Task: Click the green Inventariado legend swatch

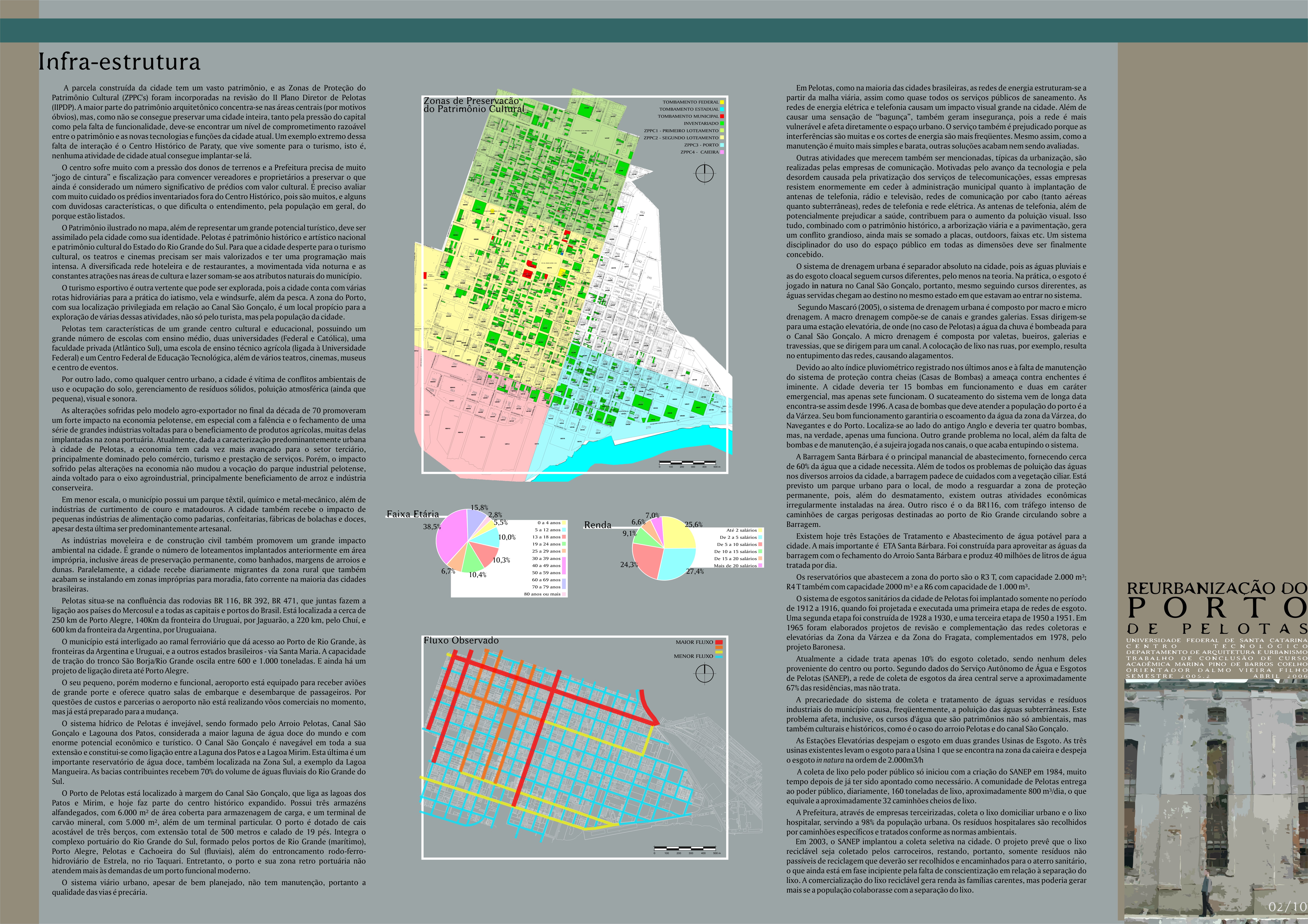Action: coord(722,123)
